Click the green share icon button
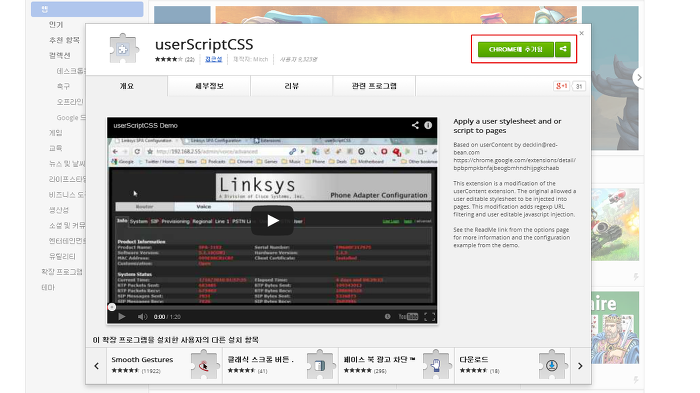This screenshot has width=700, height=393. (x=563, y=49)
